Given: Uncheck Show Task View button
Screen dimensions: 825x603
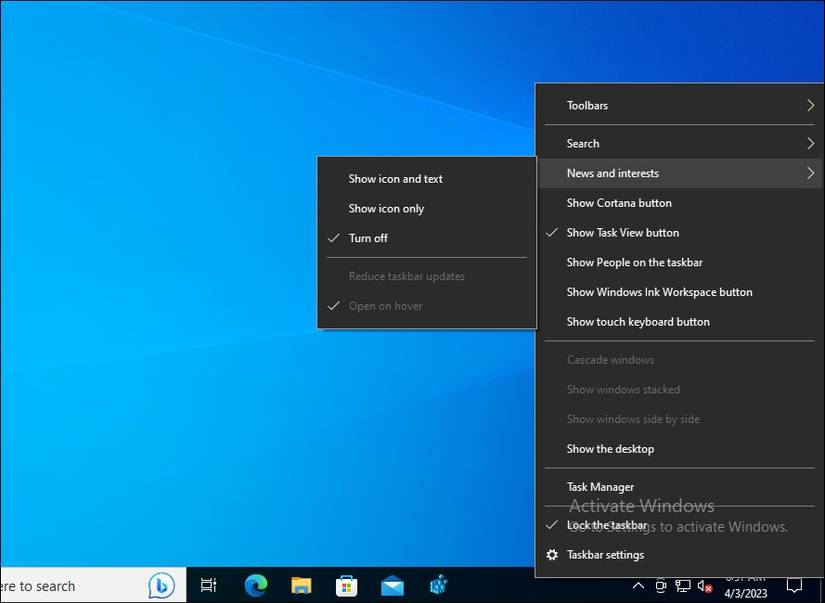Looking at the screenshot, I should [680, 233].
